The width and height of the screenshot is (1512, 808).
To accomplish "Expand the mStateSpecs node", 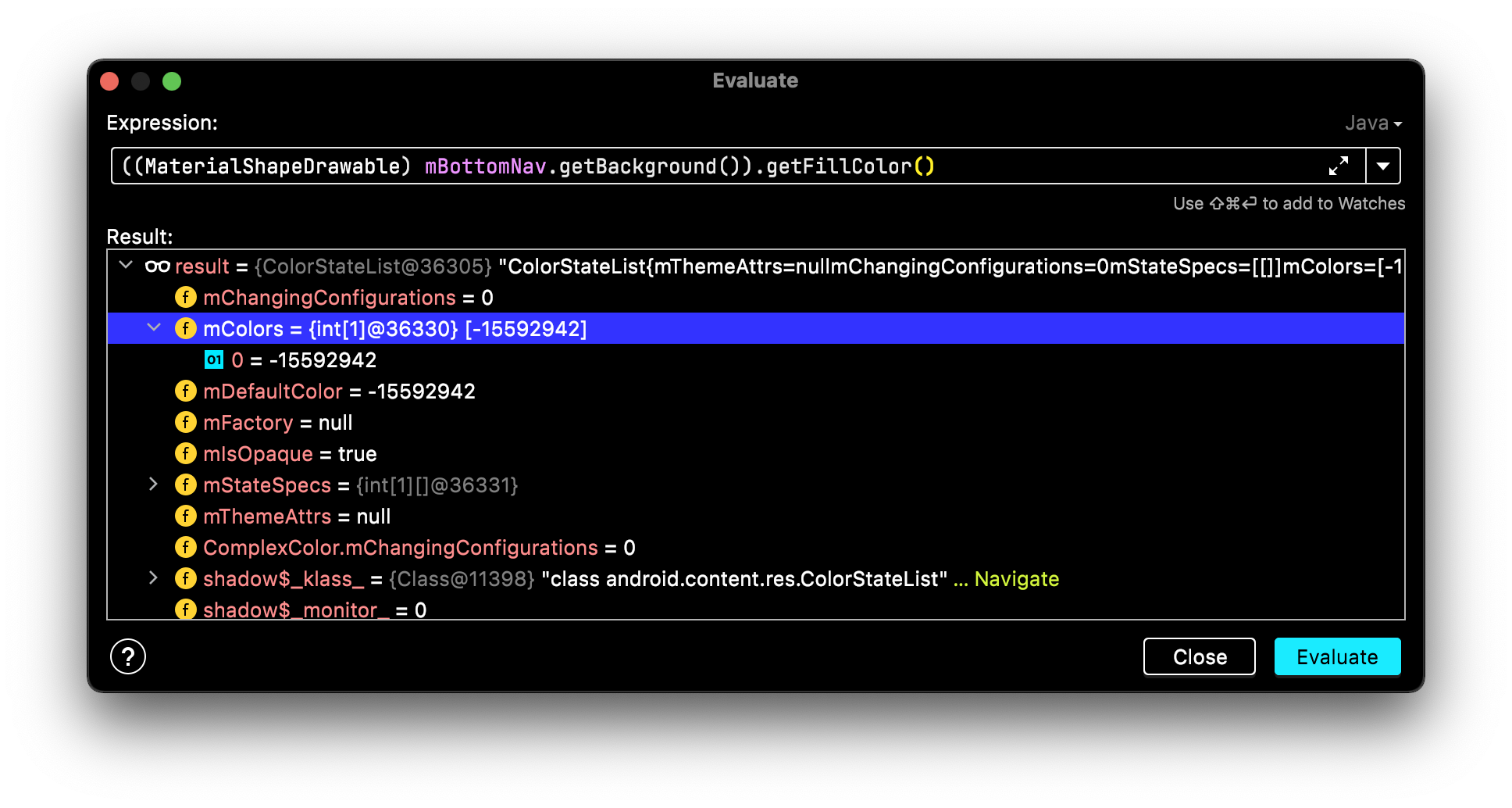I will (x=154, y=484).
